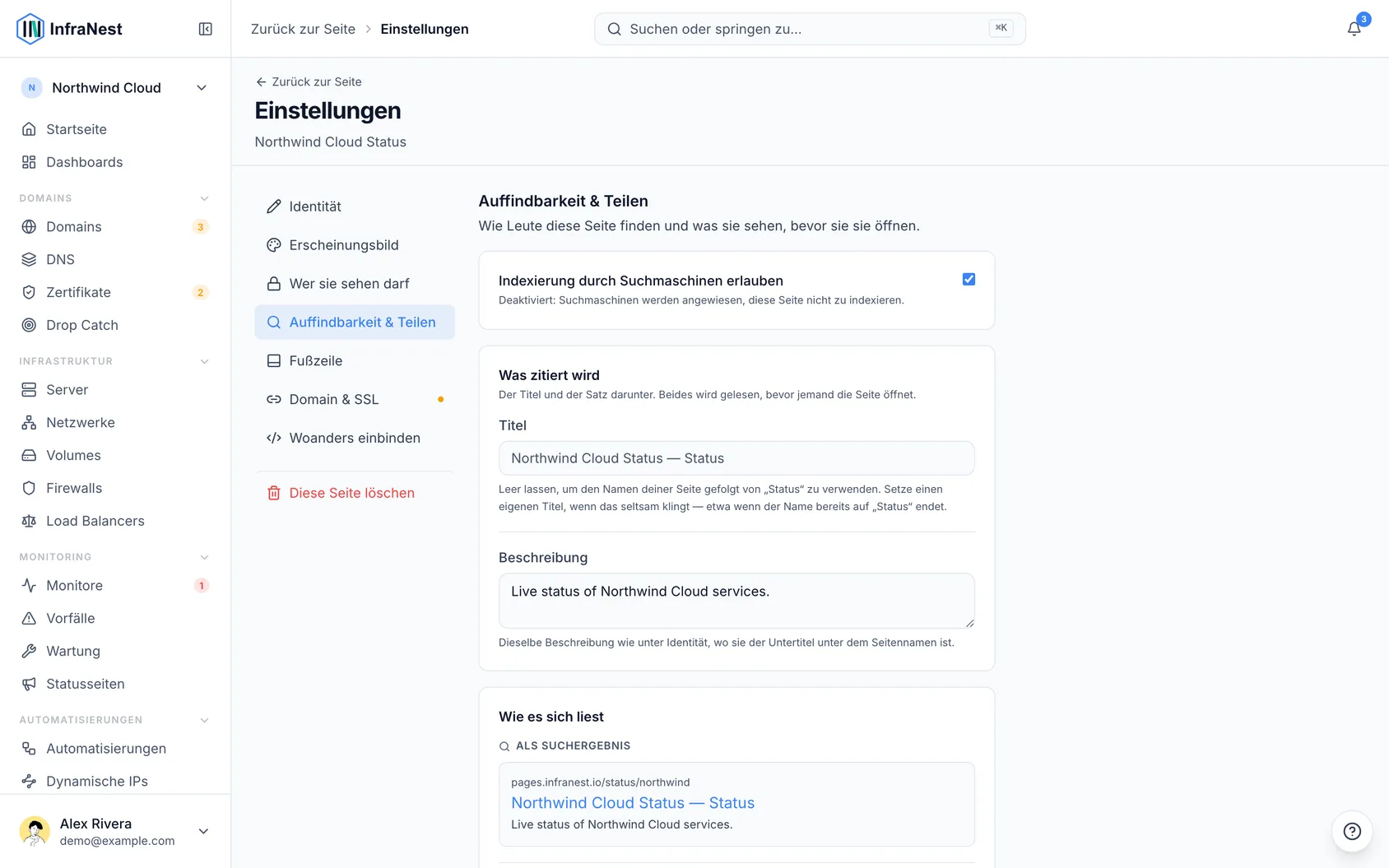Click the ALS SUCHERGEBNIS label
1389x868 pixels.
pos(573,745)
